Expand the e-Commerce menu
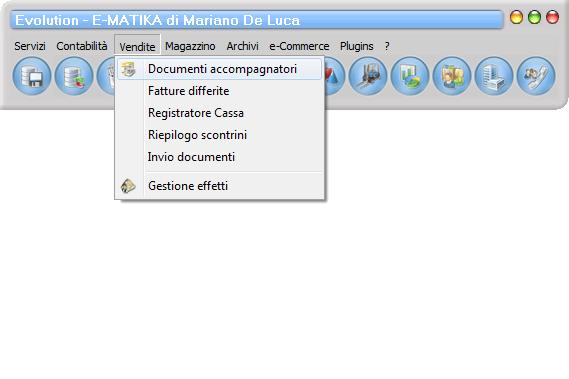 click(299, 46)
